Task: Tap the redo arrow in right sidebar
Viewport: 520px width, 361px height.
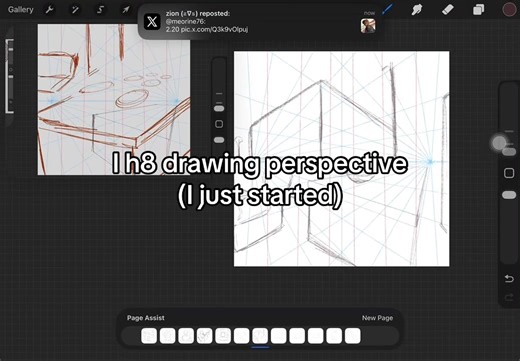Action: coord(509,297)
